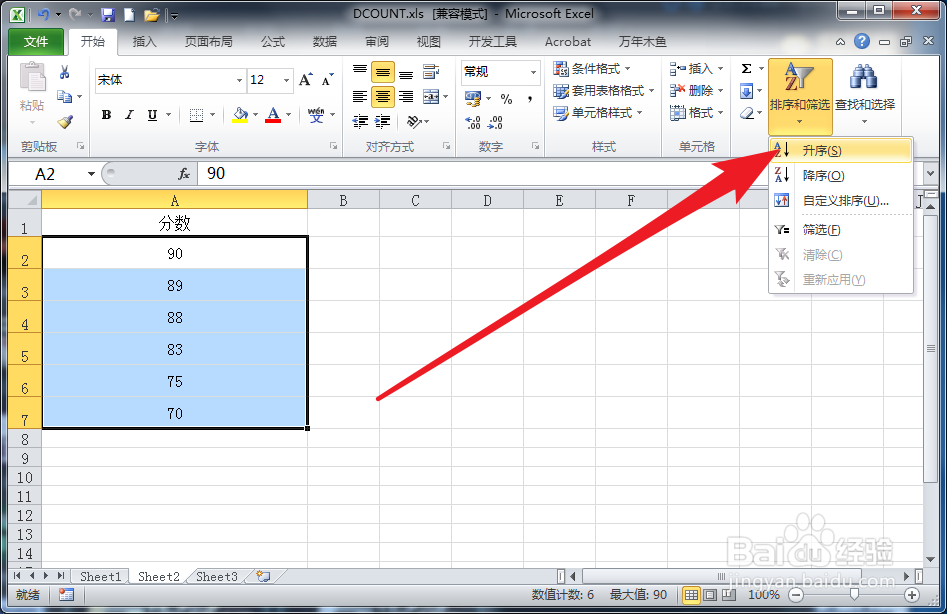Open the cell borders dropdown arrow

pos(213,115)
